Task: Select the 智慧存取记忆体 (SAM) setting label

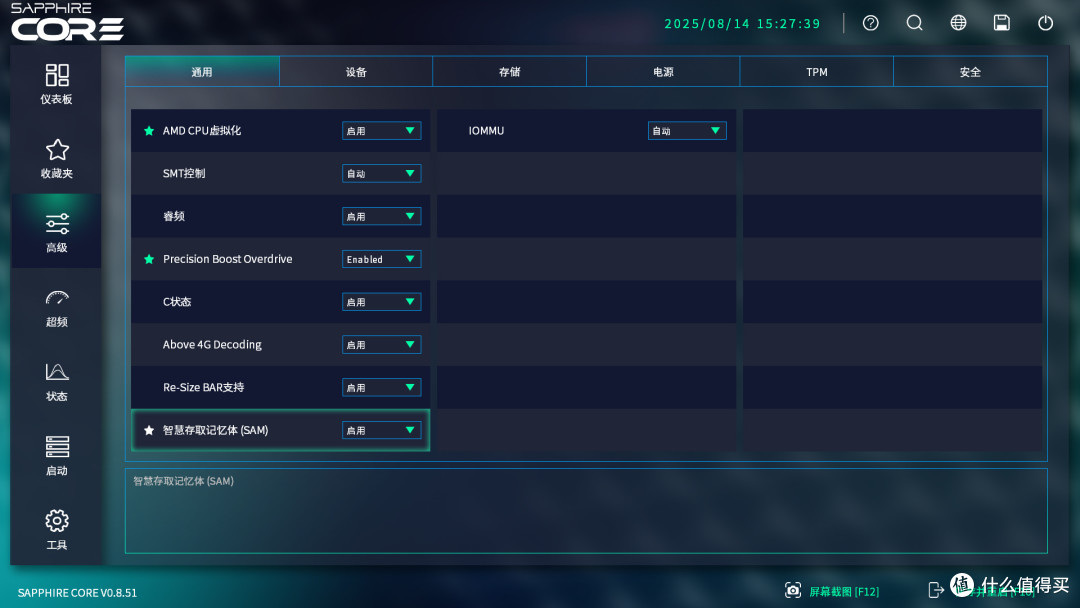Action: click(x=216, y=430)
